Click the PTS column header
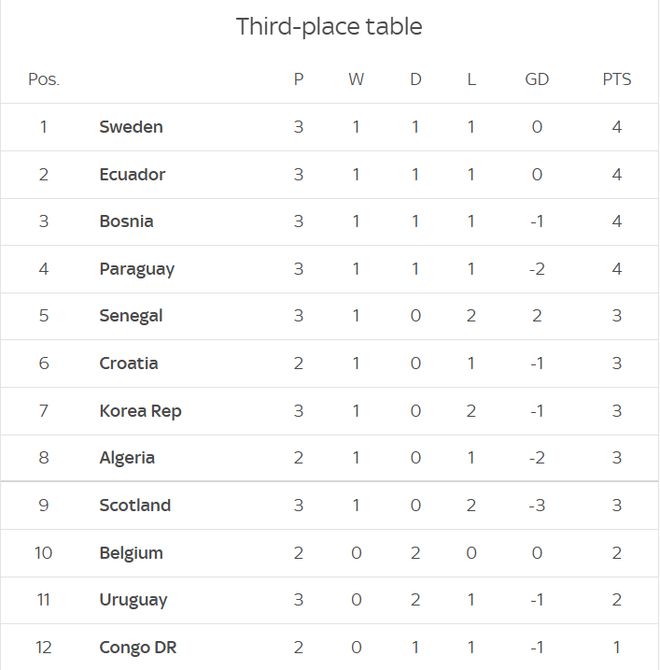 [617, 79]
